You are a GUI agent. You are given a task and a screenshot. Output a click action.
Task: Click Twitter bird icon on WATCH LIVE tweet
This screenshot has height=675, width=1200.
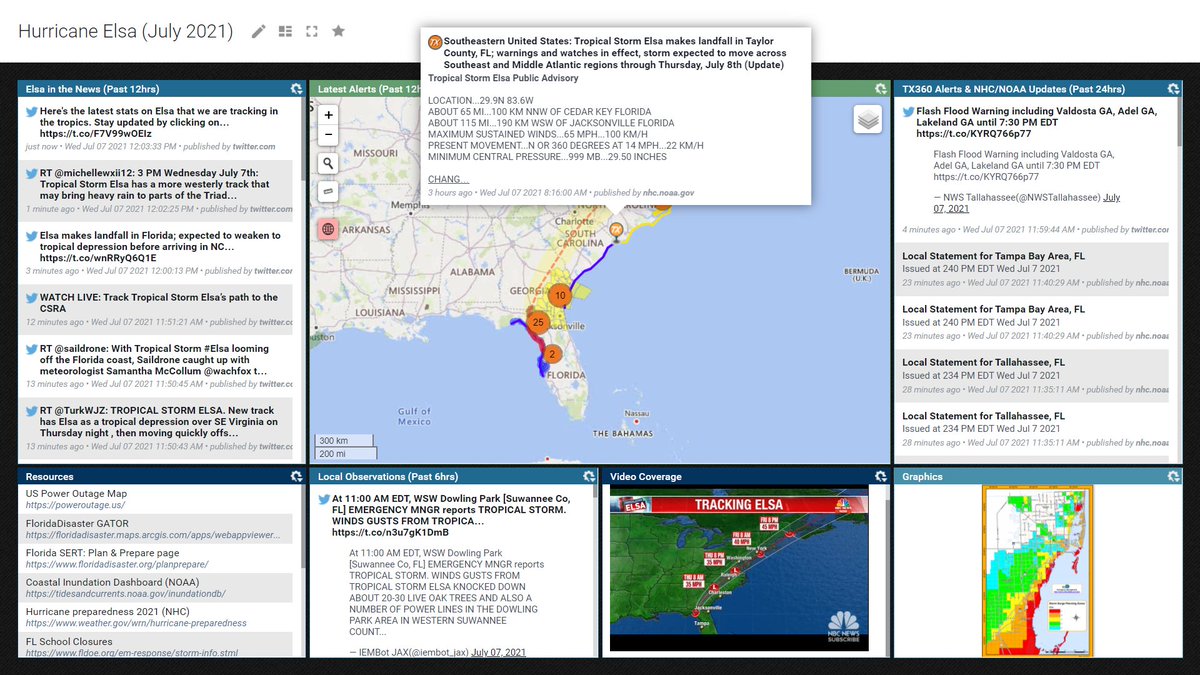coord(31,298)
